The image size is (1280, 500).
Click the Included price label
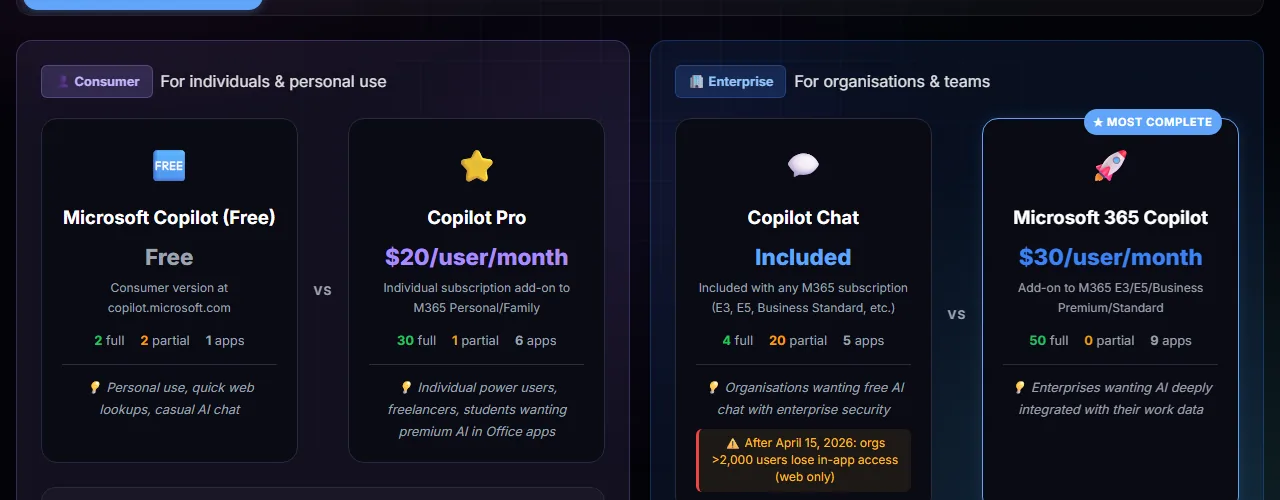point(803,257)
